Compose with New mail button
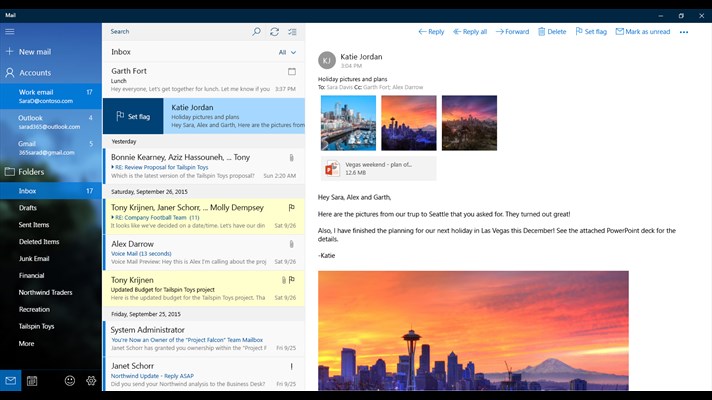The width and height of the screenshot is (712, 400). [x=28, y=52]
